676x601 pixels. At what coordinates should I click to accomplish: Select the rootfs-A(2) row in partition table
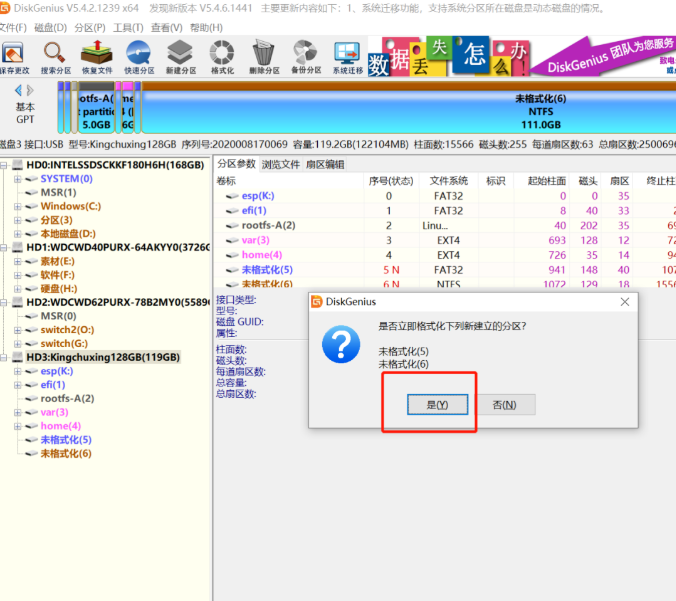(x=444, y=225)
